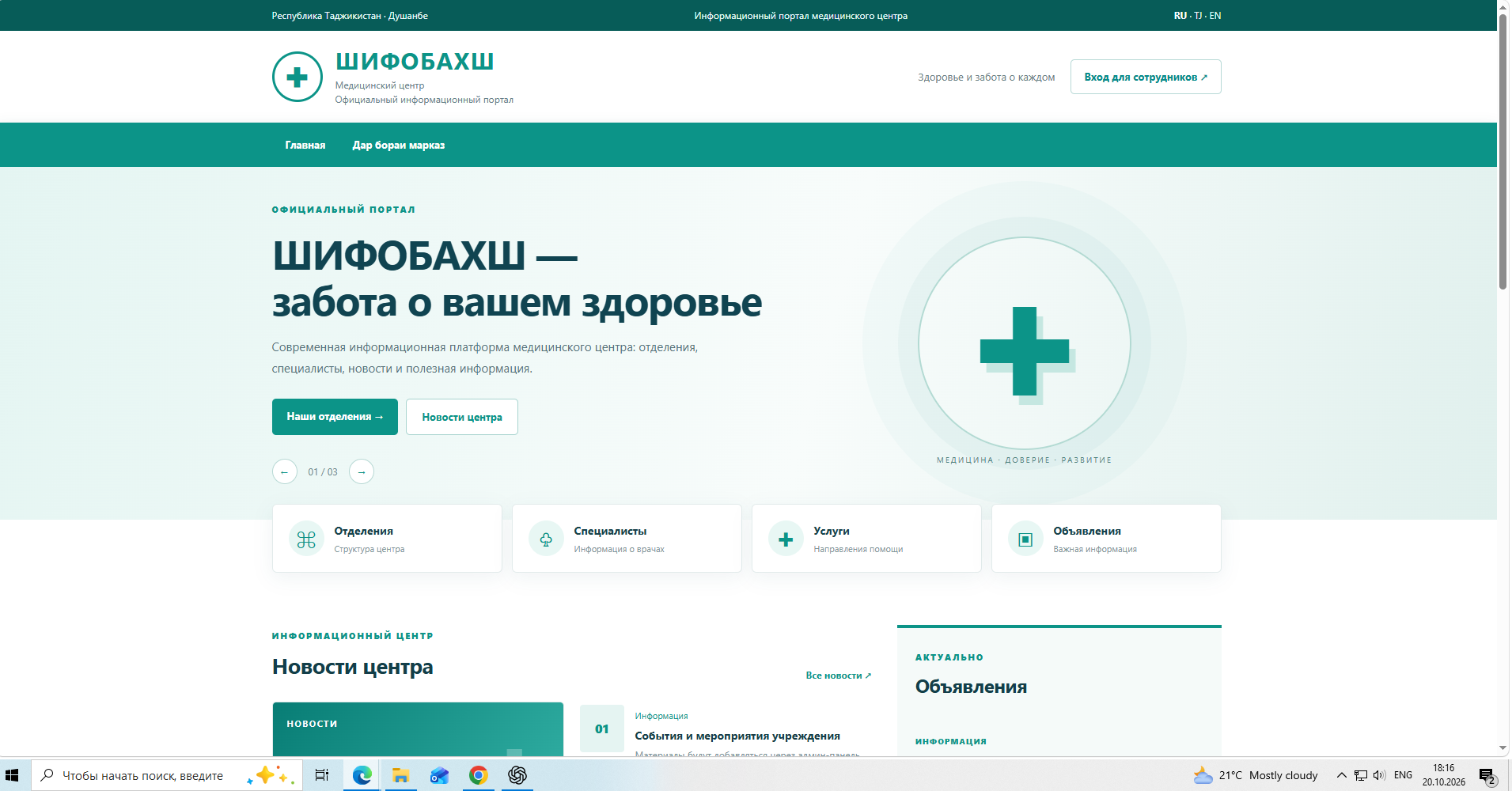Open the Специалисты card icon
This screenshot has width=1512, height=791.
click(x=546, y=539)
